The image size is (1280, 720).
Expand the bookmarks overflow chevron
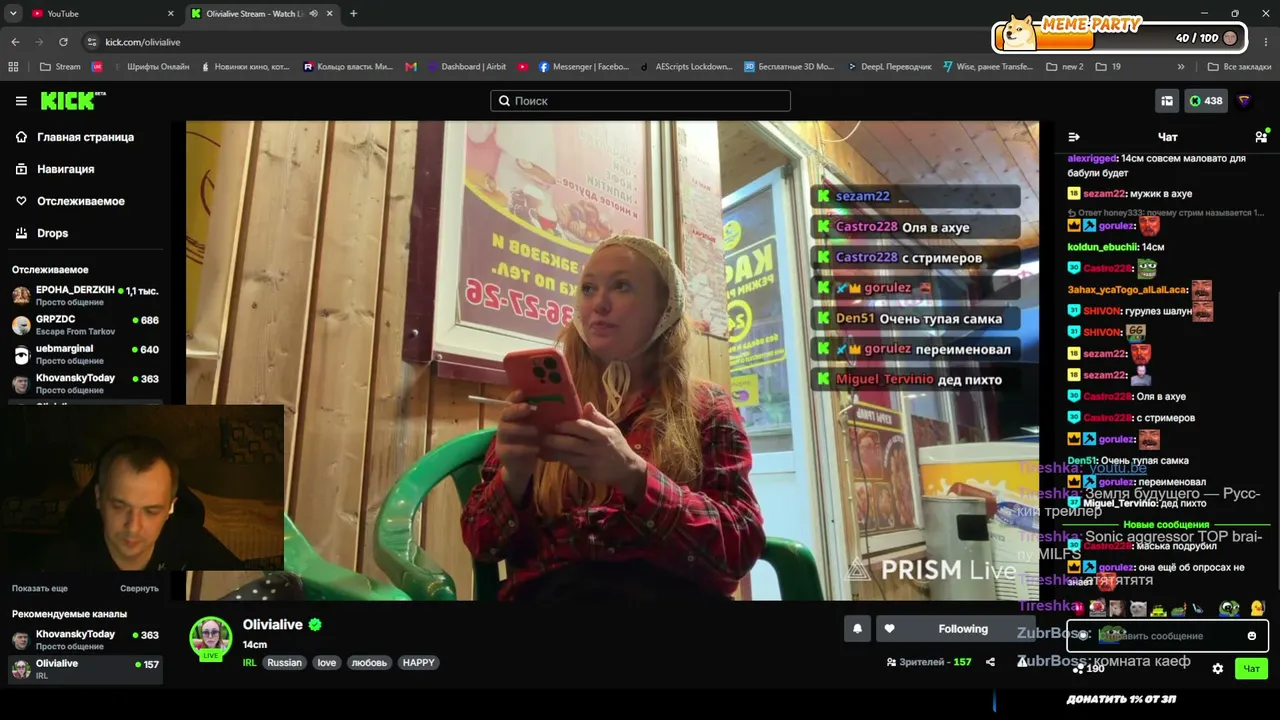pos(1181,67)
